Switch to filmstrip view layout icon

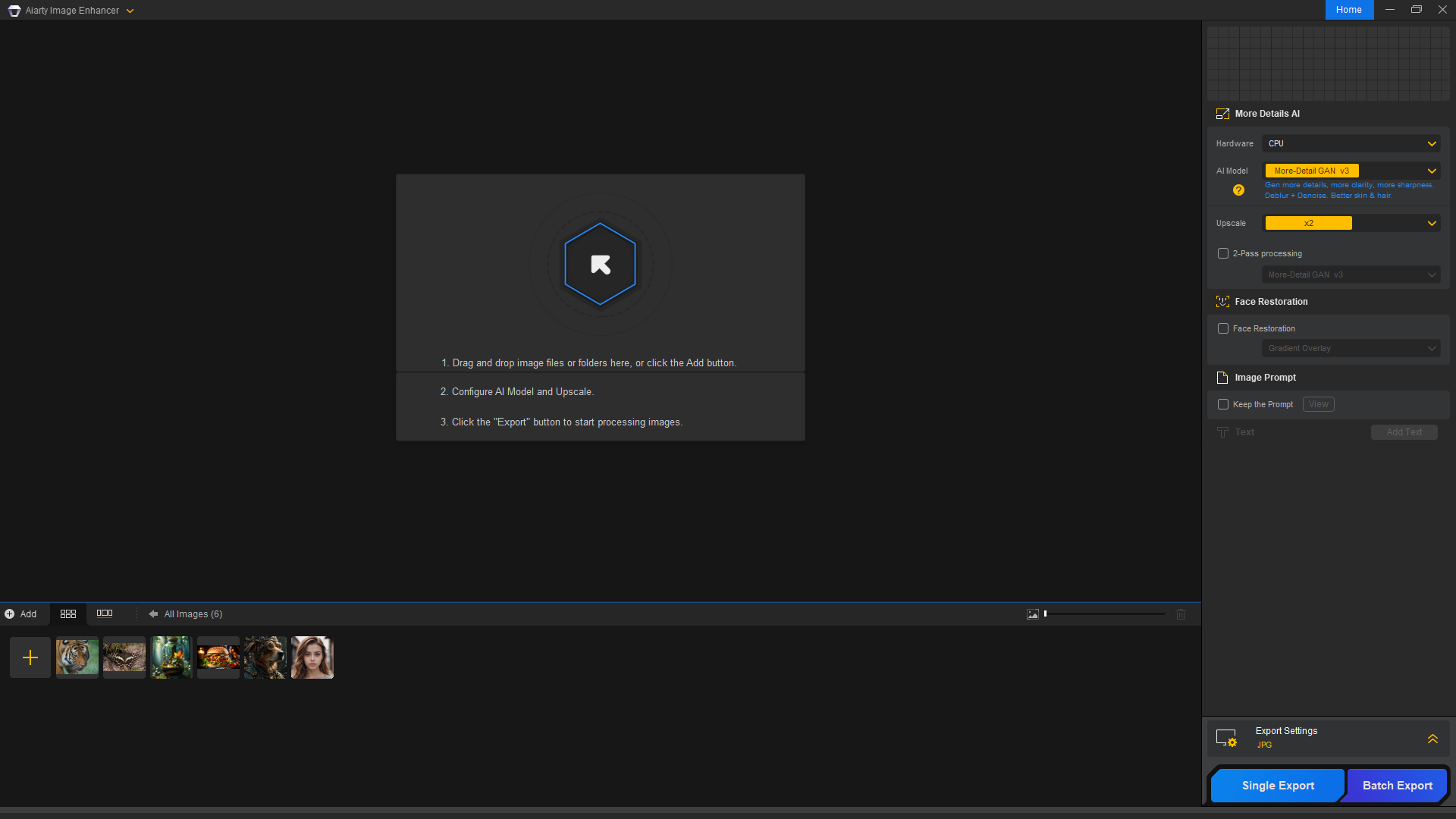click(x=105, y=613)
